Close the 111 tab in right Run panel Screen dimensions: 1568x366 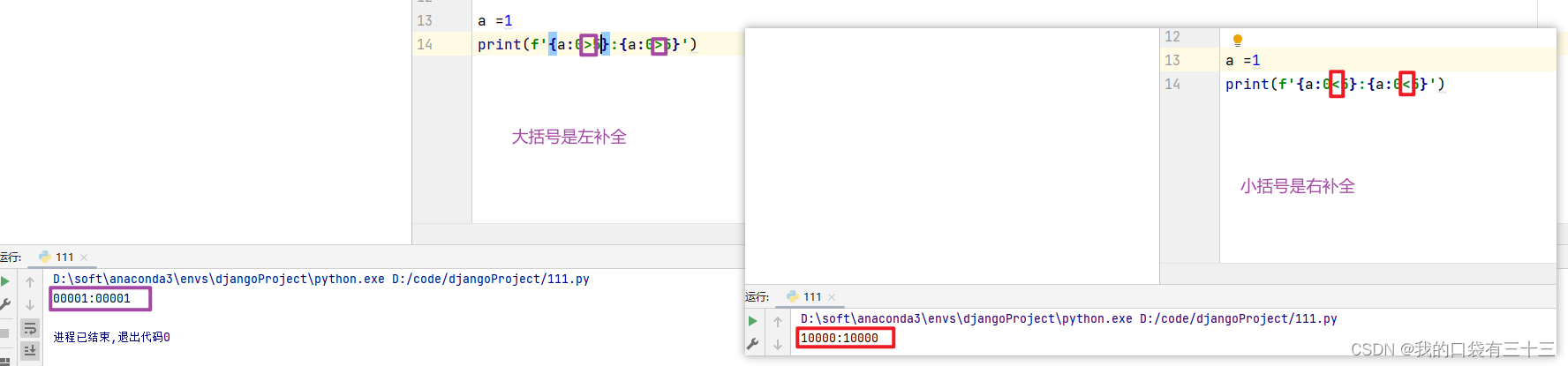coord(832,297)
